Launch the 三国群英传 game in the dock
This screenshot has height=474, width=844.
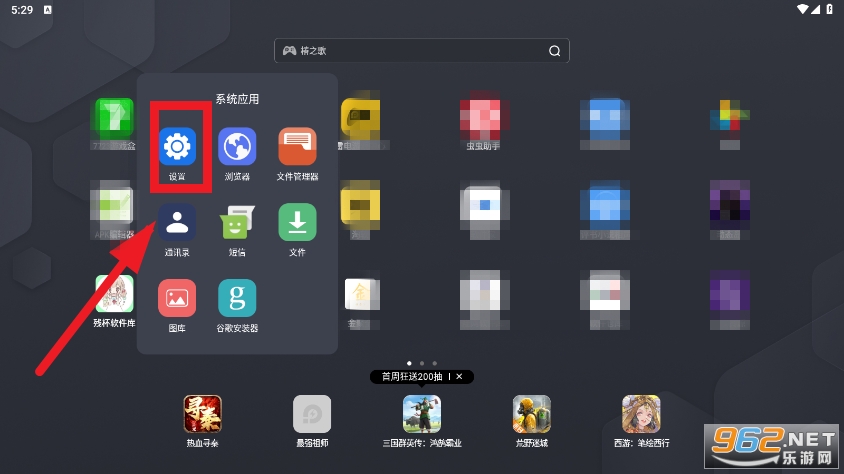[422, 414]
